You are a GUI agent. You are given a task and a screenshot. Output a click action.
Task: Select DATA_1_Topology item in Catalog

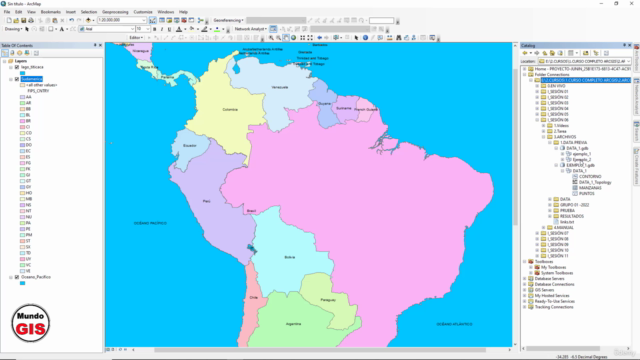(595, 182)
